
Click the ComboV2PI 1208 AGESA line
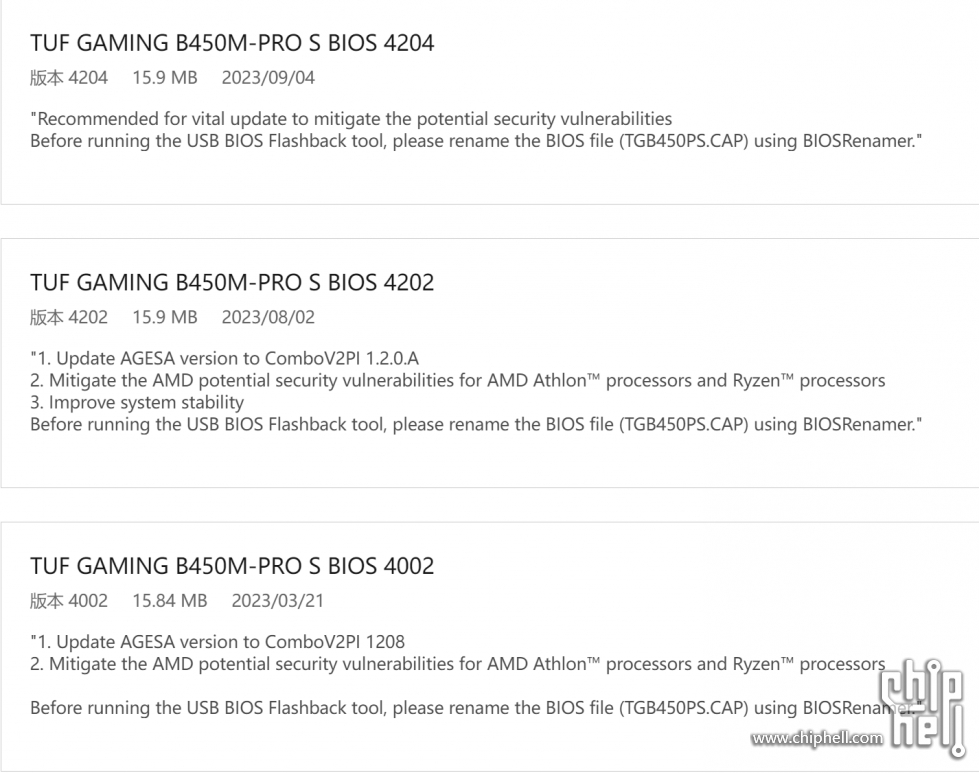click(217, 642)
